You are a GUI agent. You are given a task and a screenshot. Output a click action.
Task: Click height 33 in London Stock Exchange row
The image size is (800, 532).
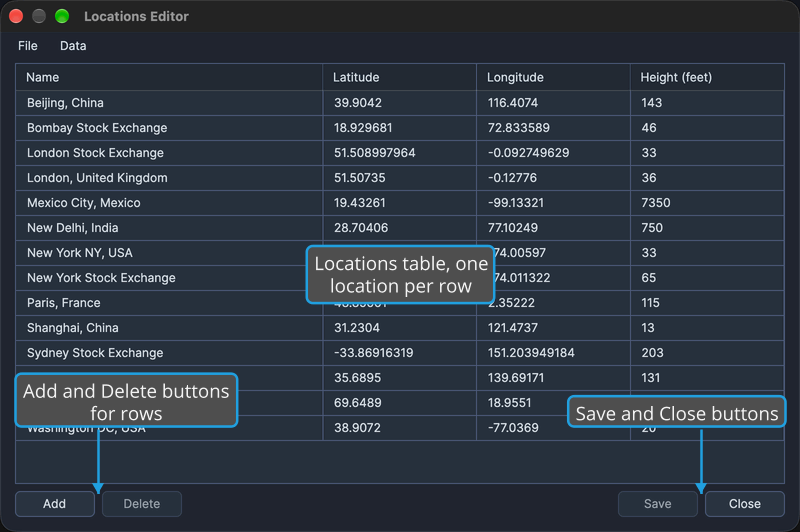pos(707,153)
